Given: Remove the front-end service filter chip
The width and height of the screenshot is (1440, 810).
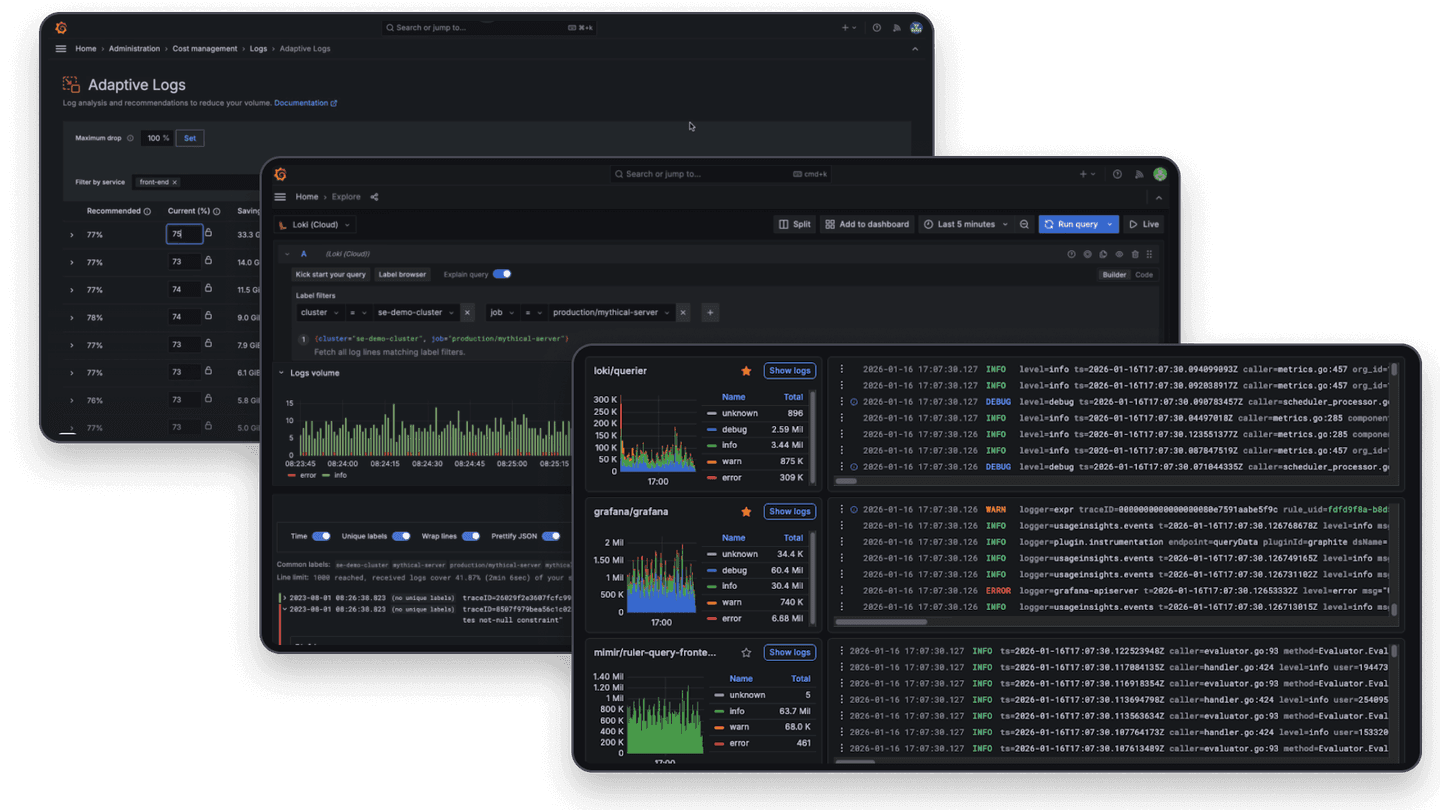Looking at the screenshot, I should [175, 182].
